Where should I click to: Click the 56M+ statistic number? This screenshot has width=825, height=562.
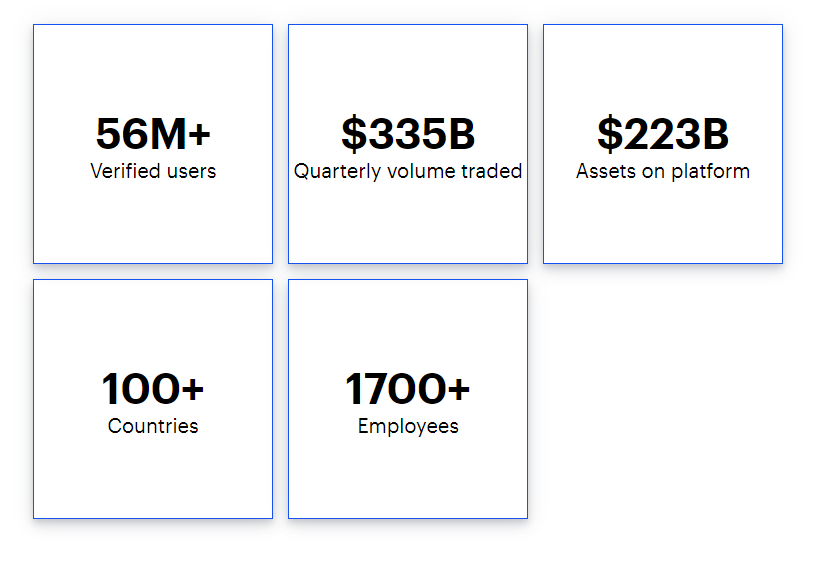[x=153, y=134]
